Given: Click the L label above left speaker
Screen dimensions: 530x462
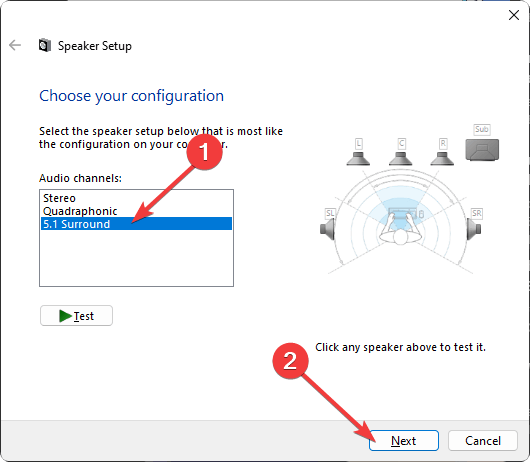Looking at the screenshot, I should click(359, 144).
